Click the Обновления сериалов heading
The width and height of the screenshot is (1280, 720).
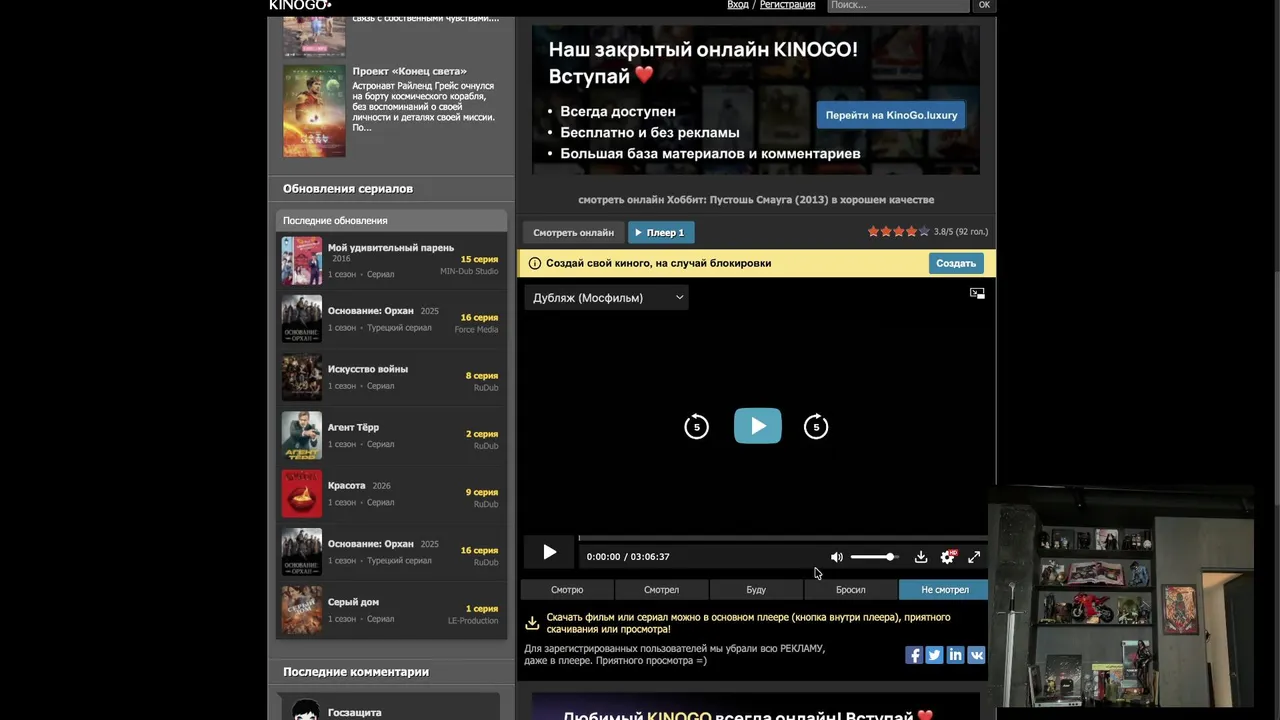tap(348, 188)
